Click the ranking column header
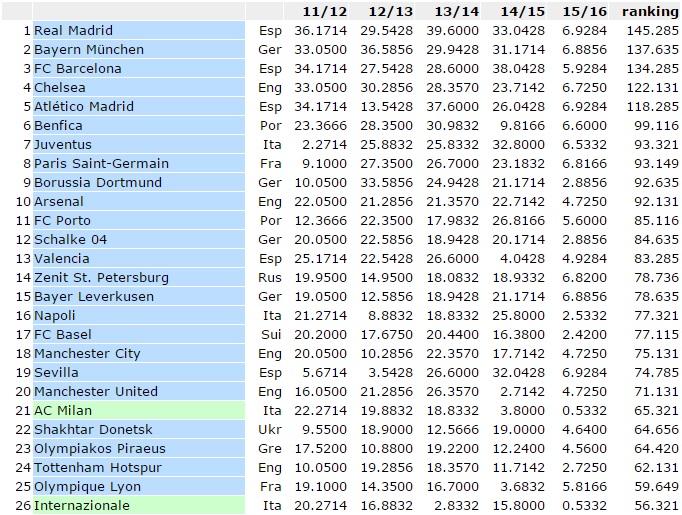This screenshot has height=515, width=682. tap(649, 11)
